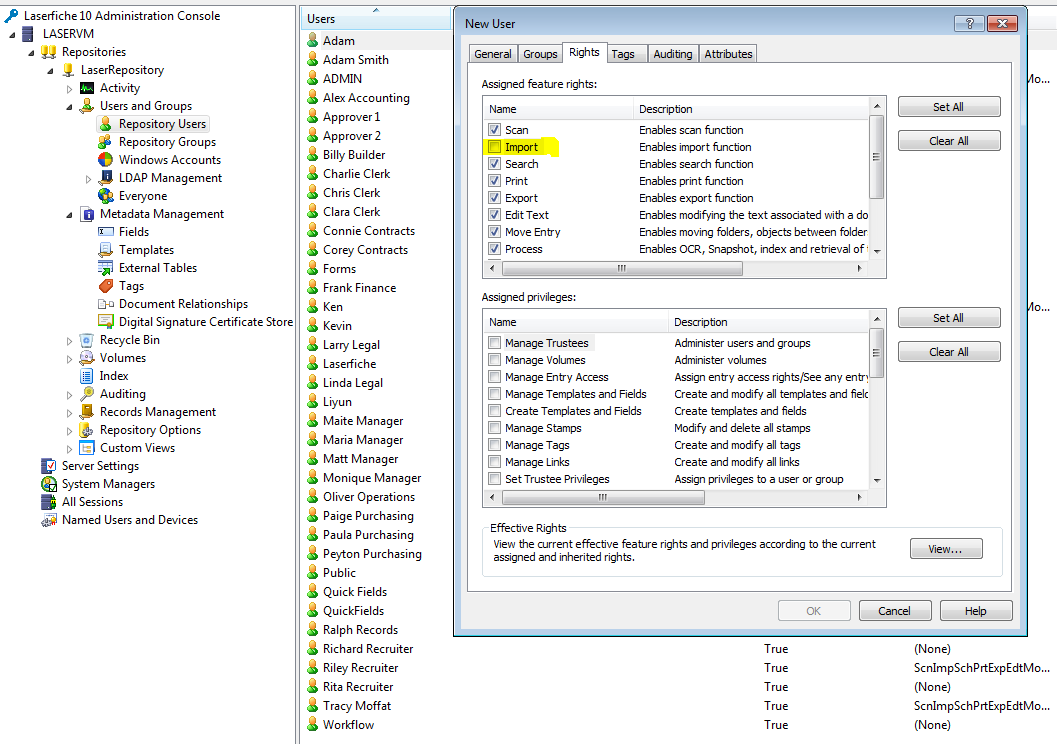1057x744 pixels.
Task: Click the Repository Groups icon
Action: tap(105, 142)
